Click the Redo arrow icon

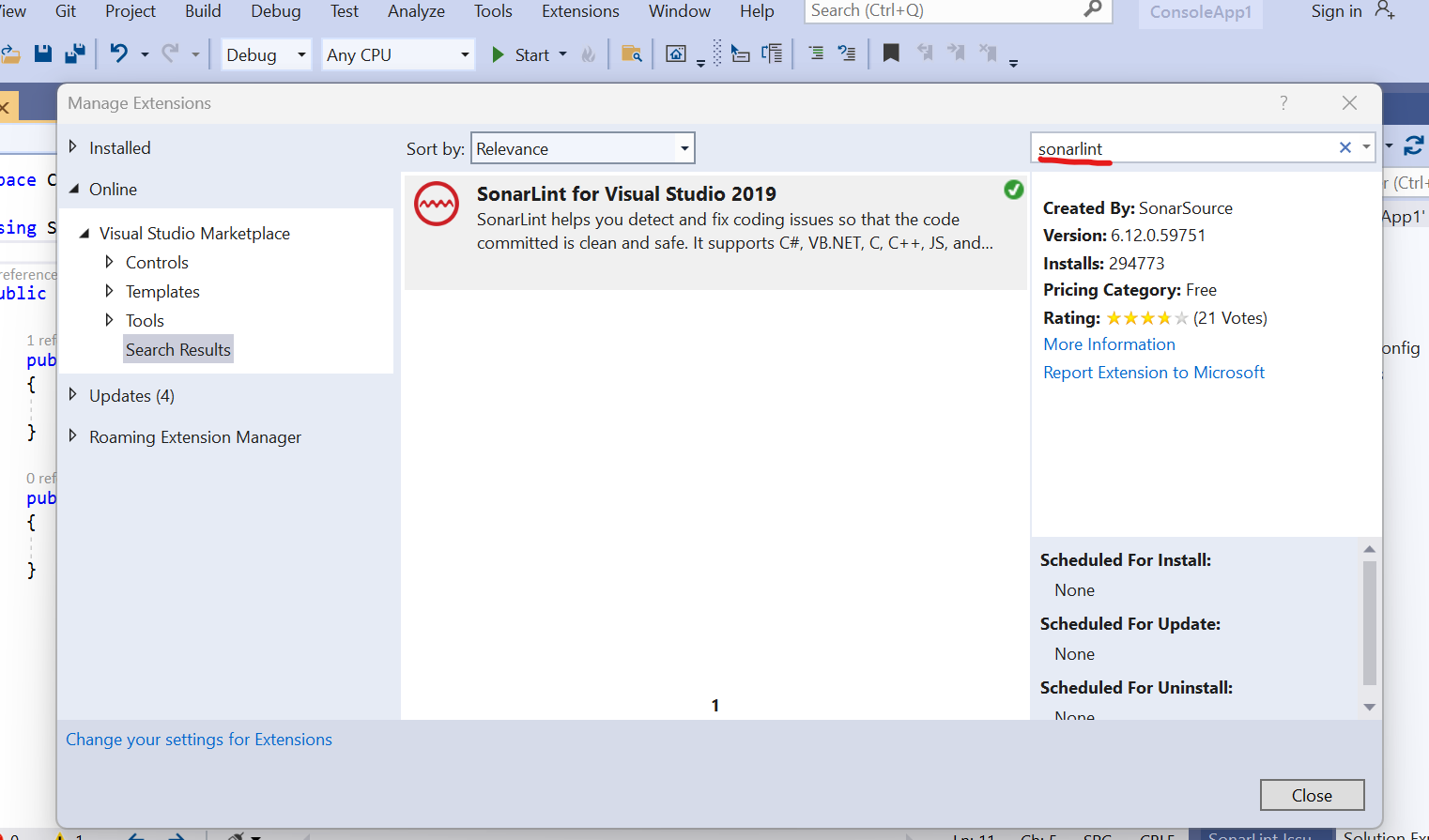pos(170,53)
